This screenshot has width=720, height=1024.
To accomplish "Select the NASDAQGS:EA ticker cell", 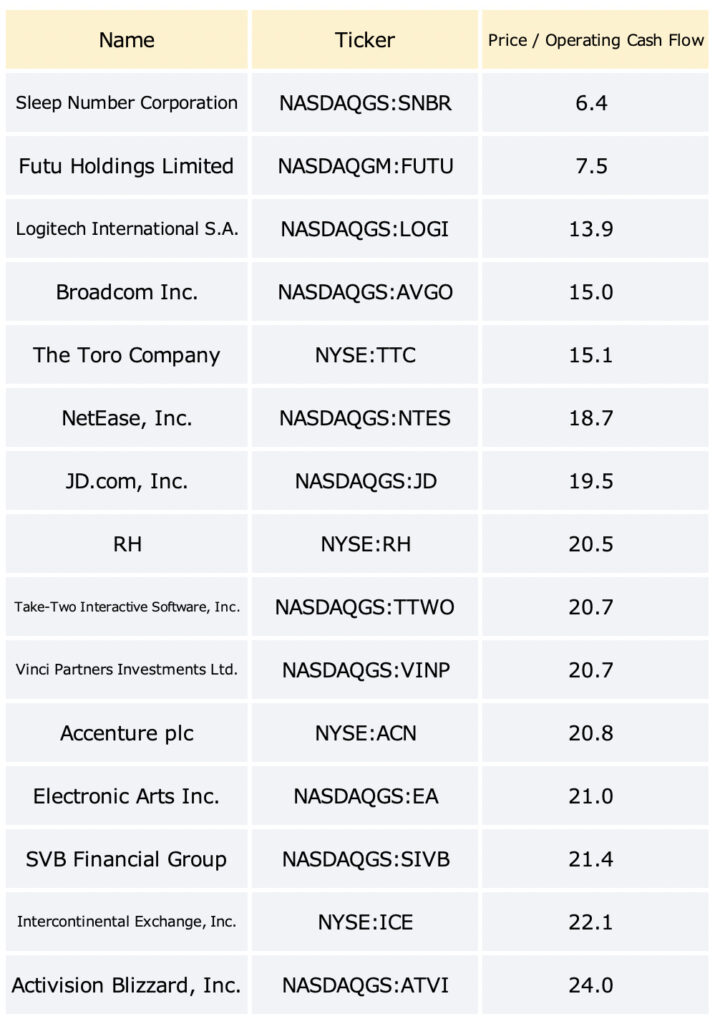I will pos(365,796).
